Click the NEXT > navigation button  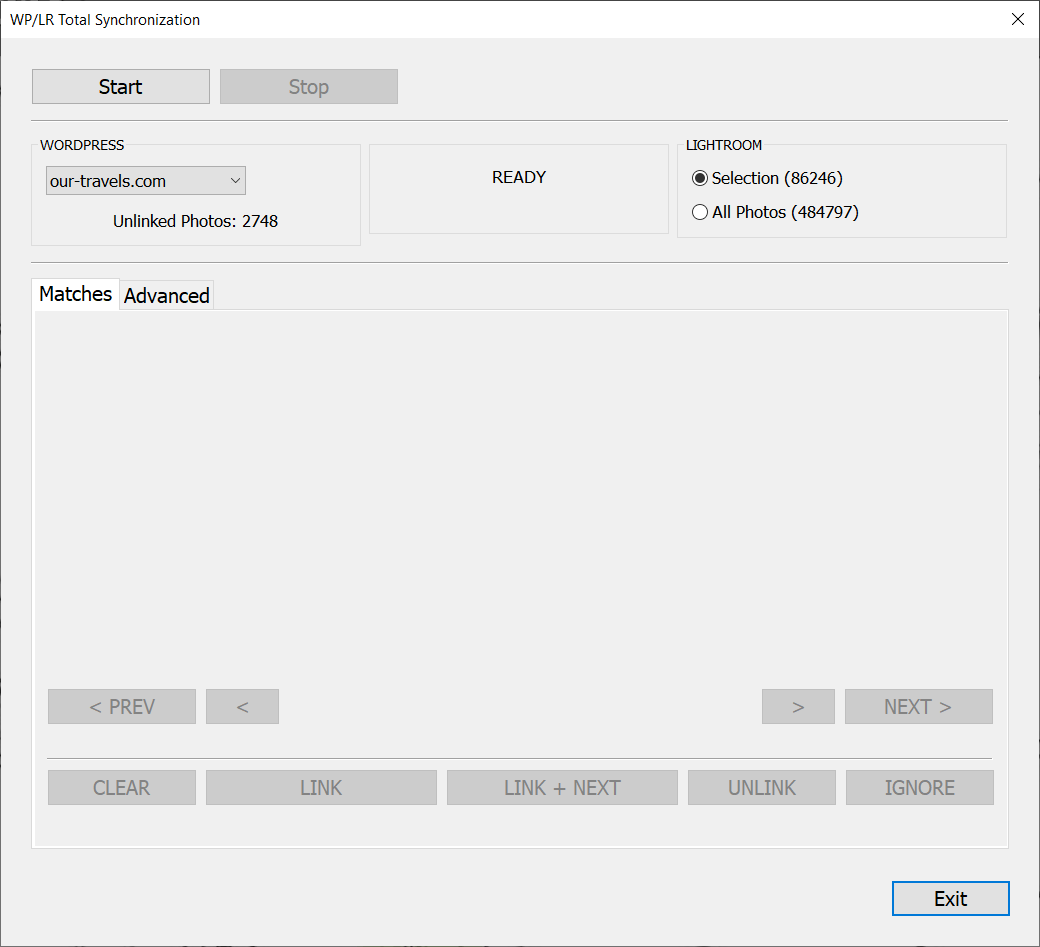918,707
